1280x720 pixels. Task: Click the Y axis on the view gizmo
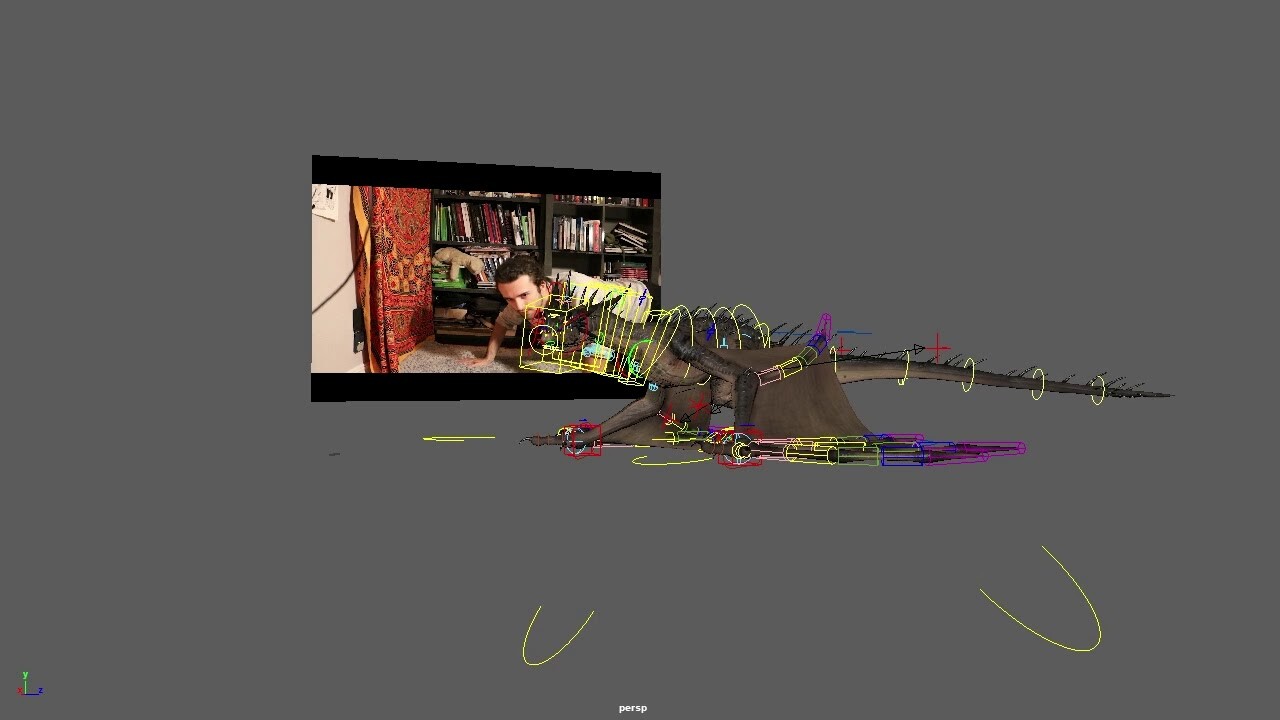pos(25,675)
